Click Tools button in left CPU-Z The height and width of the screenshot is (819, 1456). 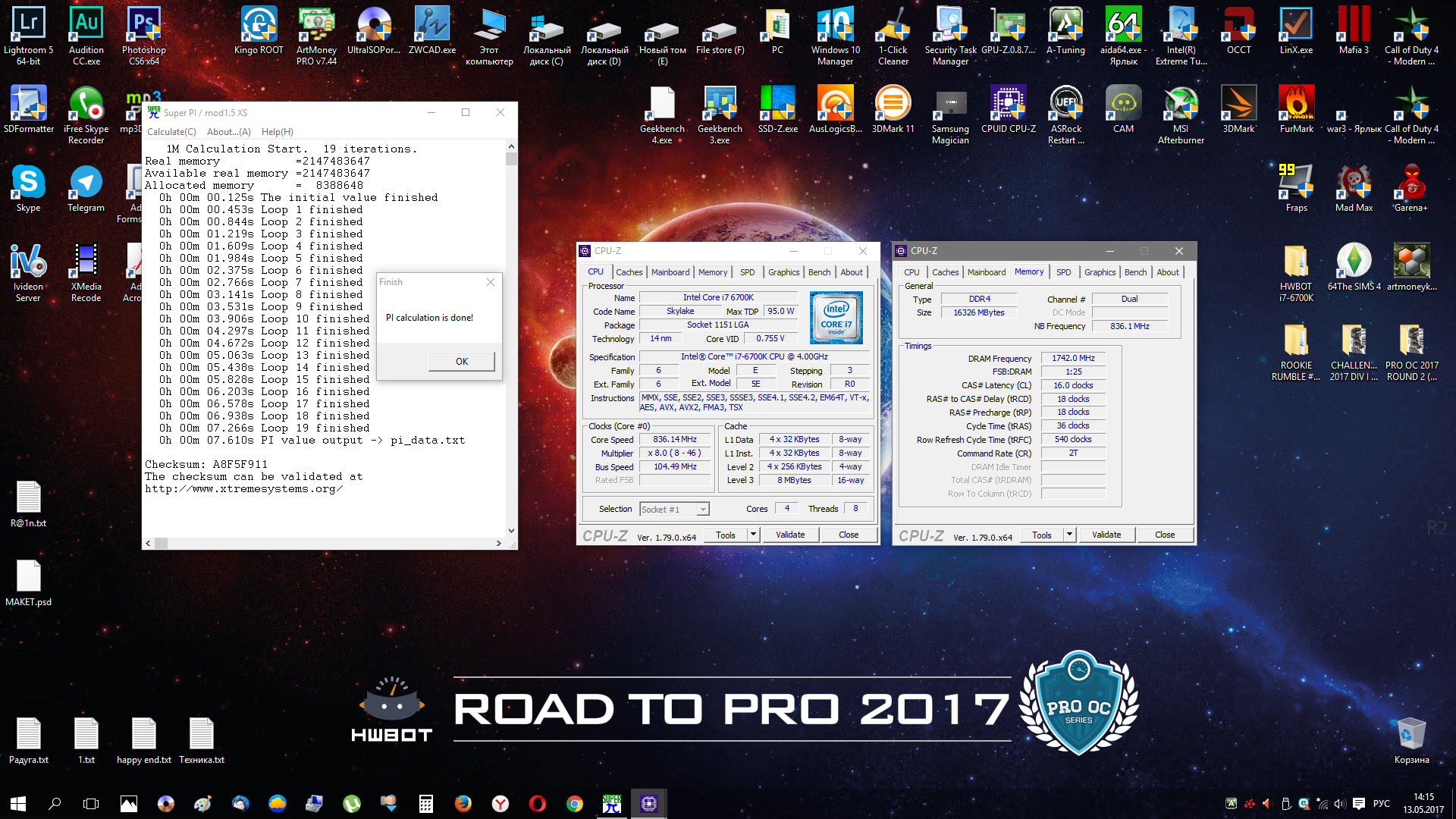[x=726, y=535]
